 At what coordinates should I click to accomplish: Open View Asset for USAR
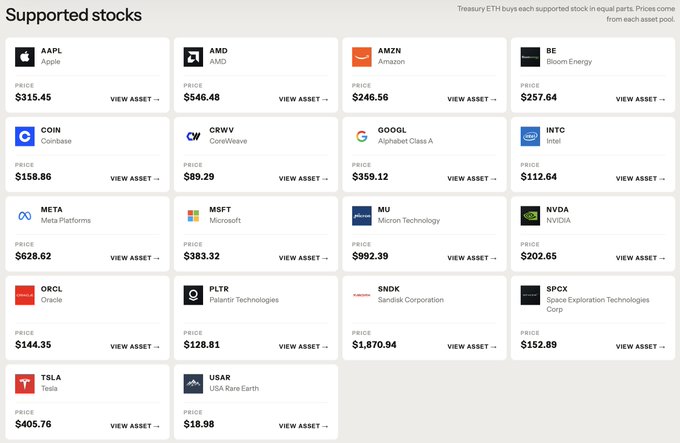click(x=303, y=426)
